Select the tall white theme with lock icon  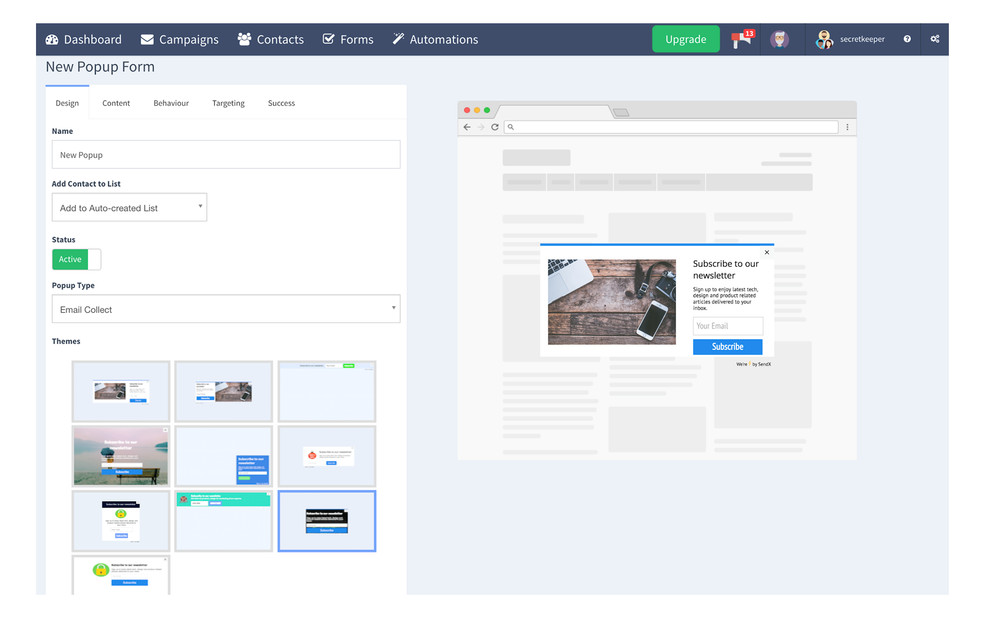(x=121, y=521)
